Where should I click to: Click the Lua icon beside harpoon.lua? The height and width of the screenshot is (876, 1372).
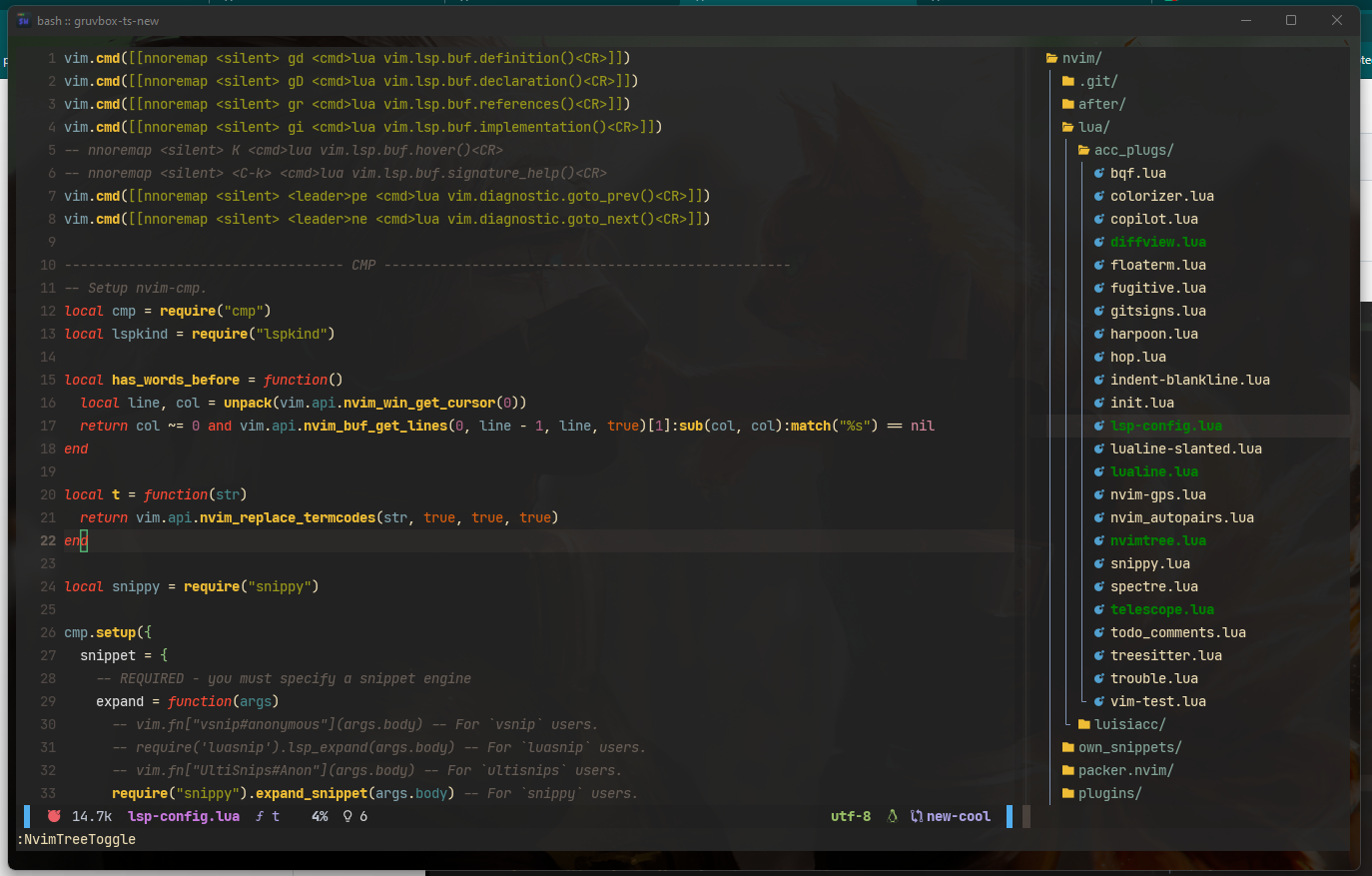tap(1099, 334)
